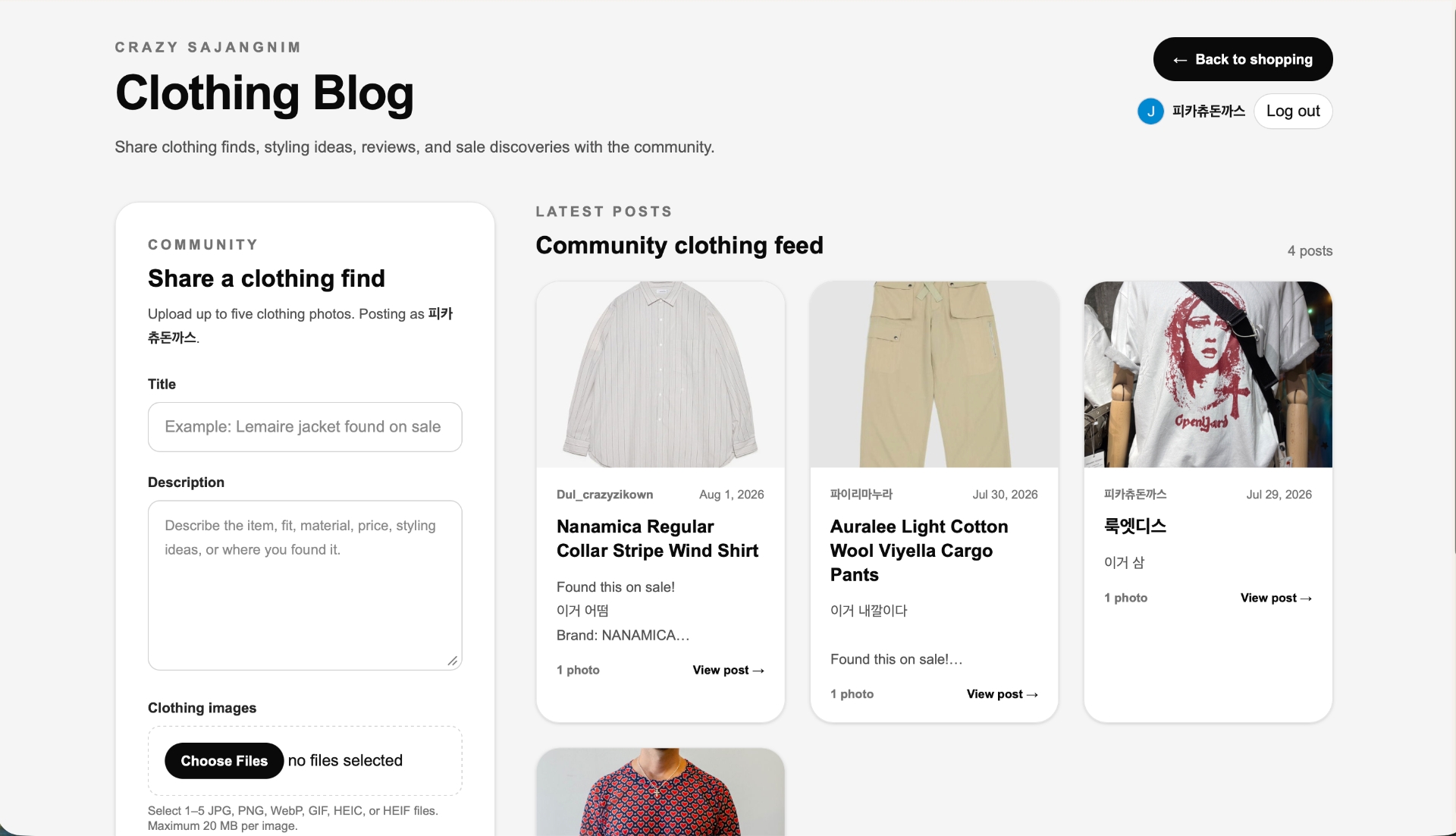
Task: Focus the Description text area
Action: point(305,585)
